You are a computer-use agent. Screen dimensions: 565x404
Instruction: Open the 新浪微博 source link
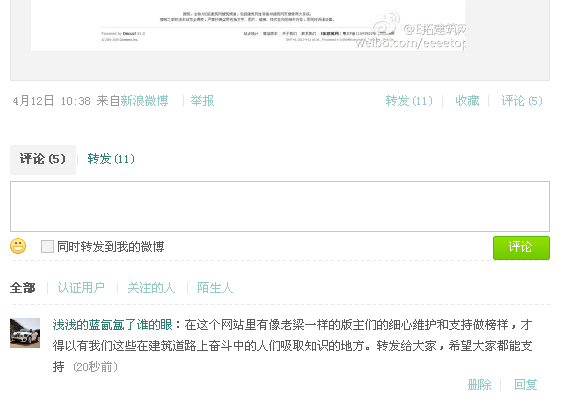[144, 101]
